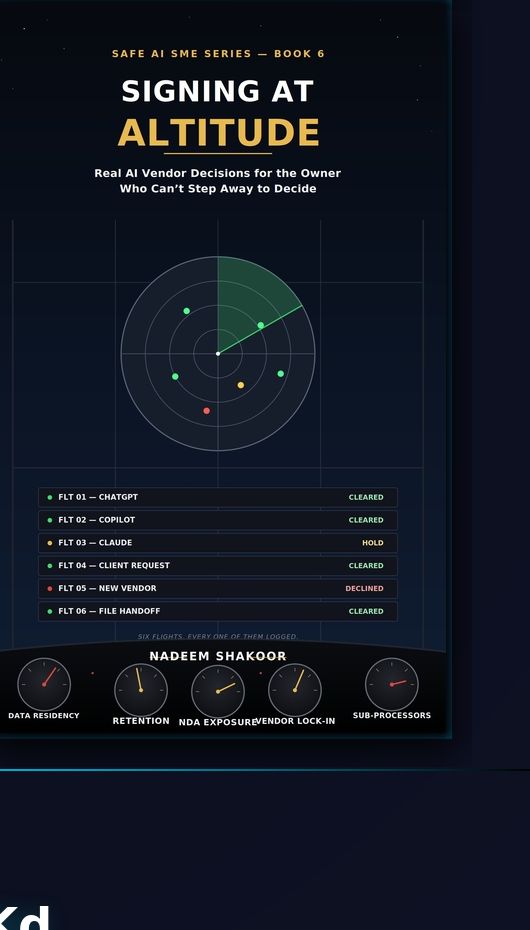Click the ALTITUDE title word
Viewport: 530px width, 930px height.
point(218,132)
